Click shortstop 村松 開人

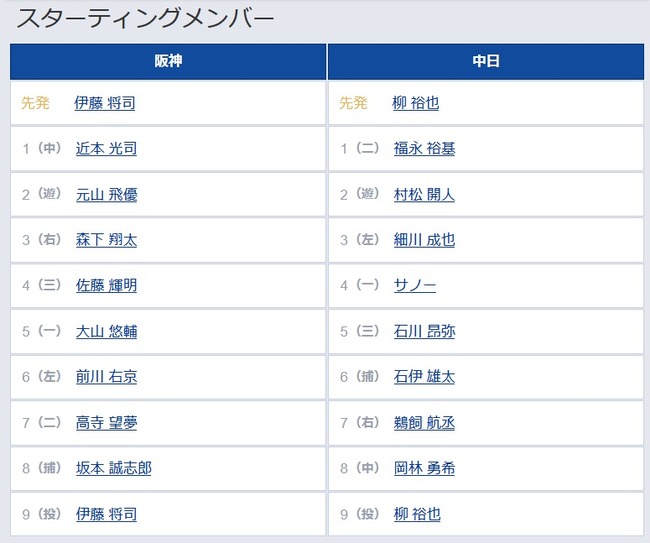424,194
